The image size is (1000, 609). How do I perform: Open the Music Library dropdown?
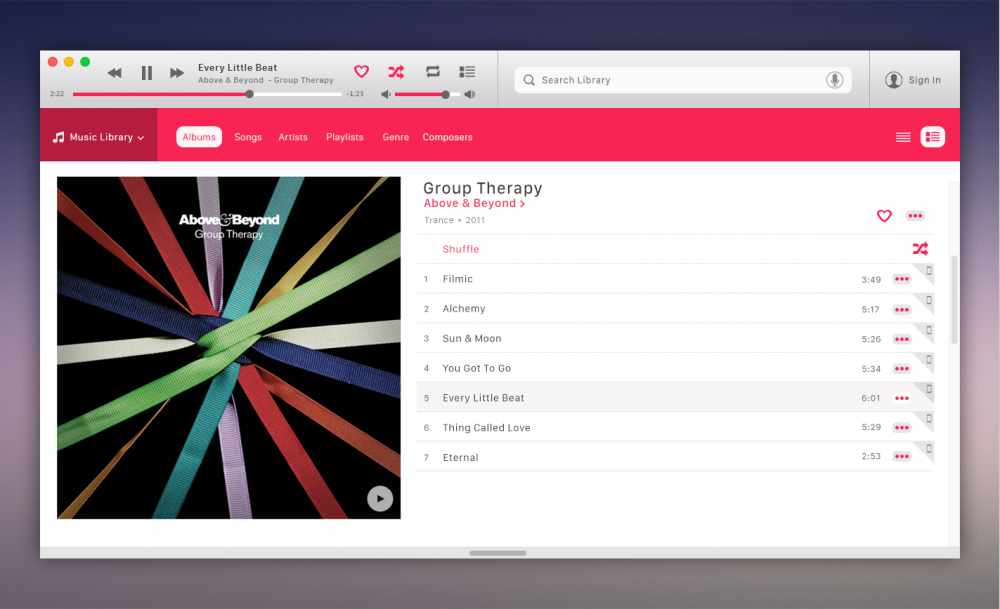[99, 137]
